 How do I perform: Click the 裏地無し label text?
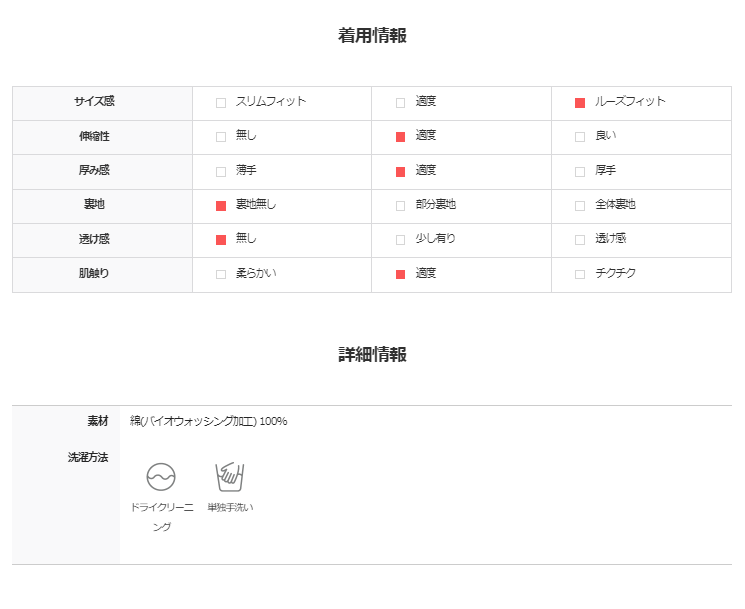coord(256,204)
